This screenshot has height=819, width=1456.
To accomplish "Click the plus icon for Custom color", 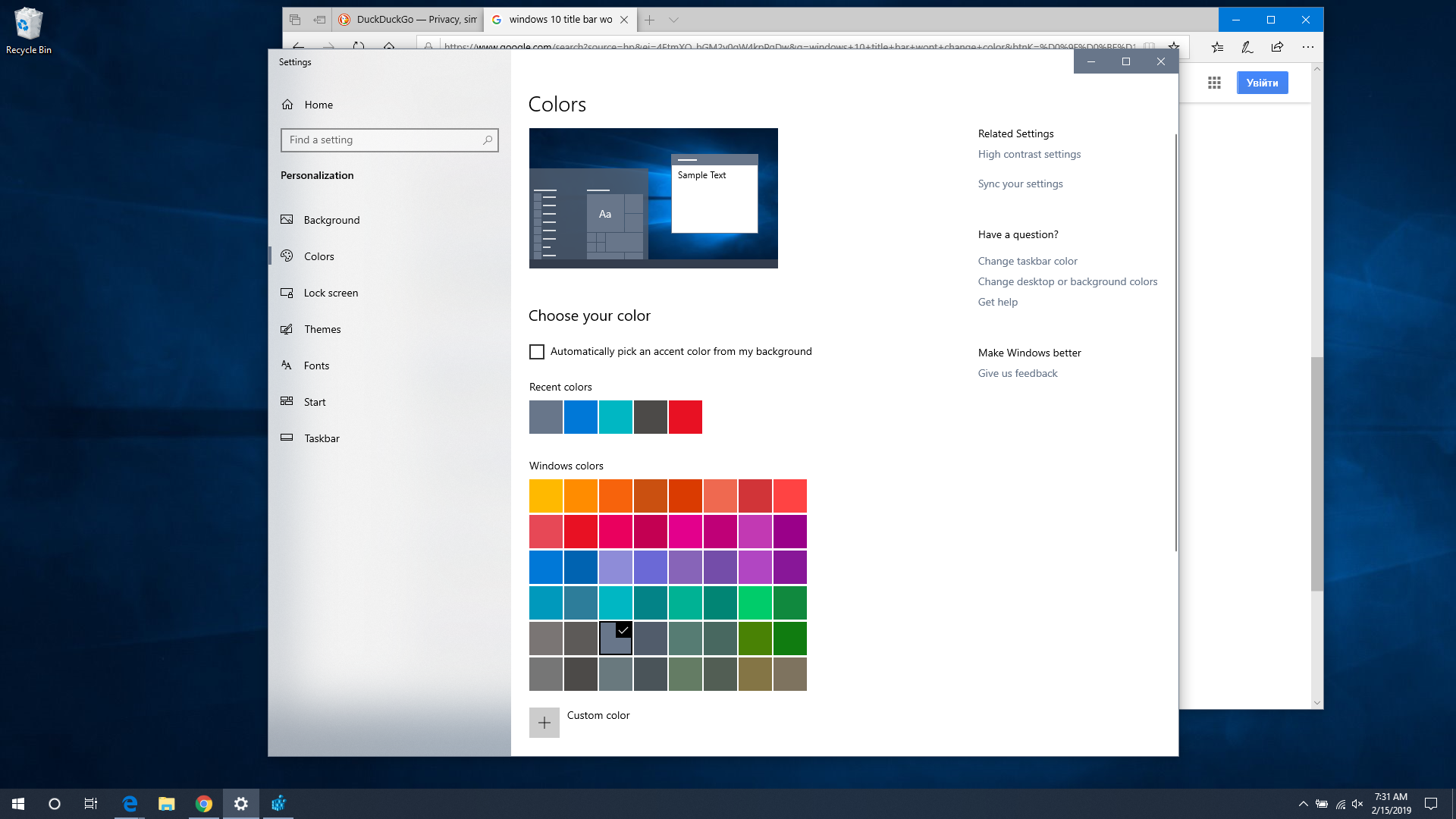I will pos(544,723).
